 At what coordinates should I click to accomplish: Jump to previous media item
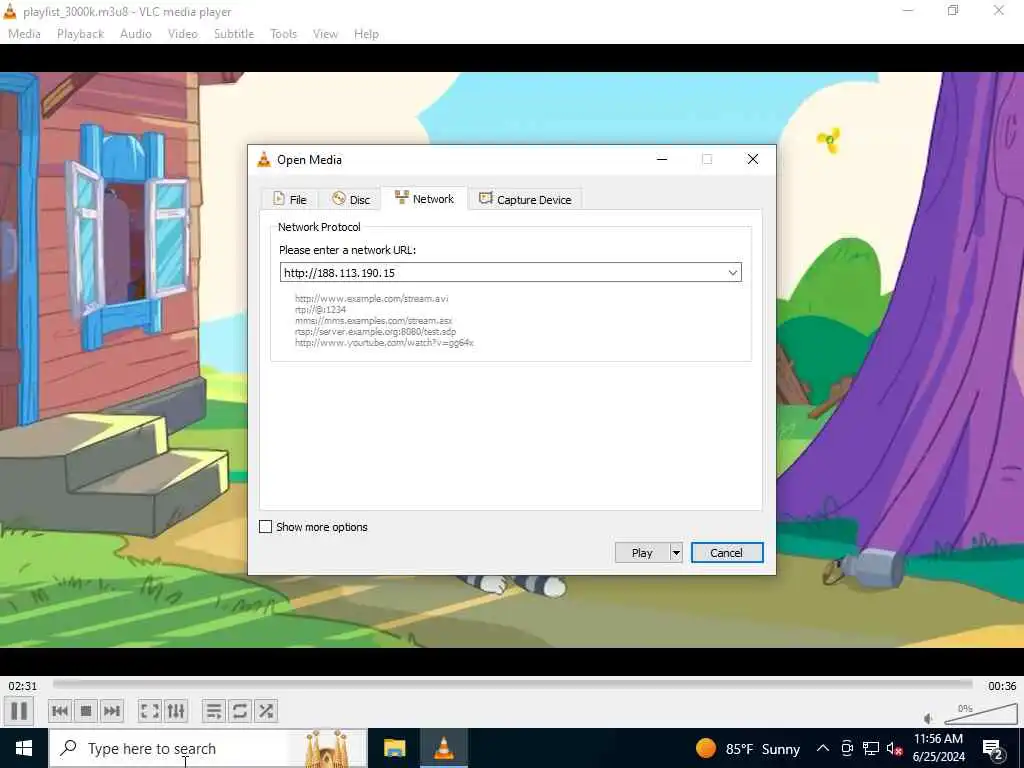[x=60, y=711]
